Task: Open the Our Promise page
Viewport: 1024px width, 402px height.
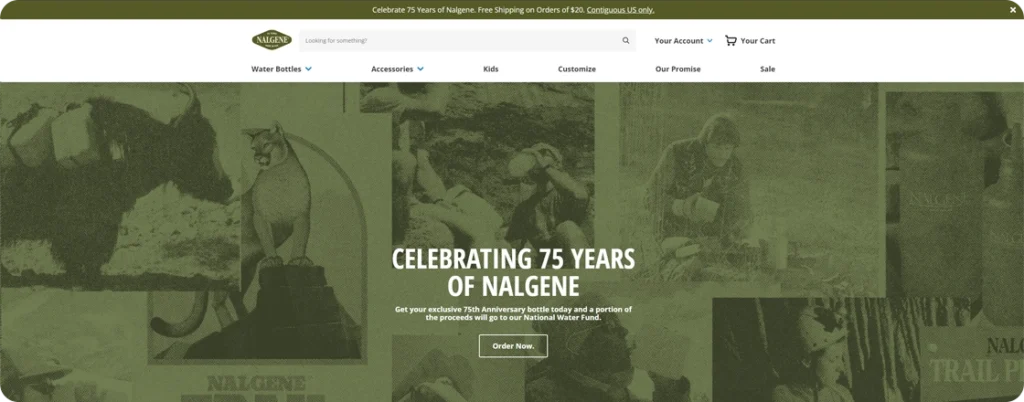Action: (678, 69)
